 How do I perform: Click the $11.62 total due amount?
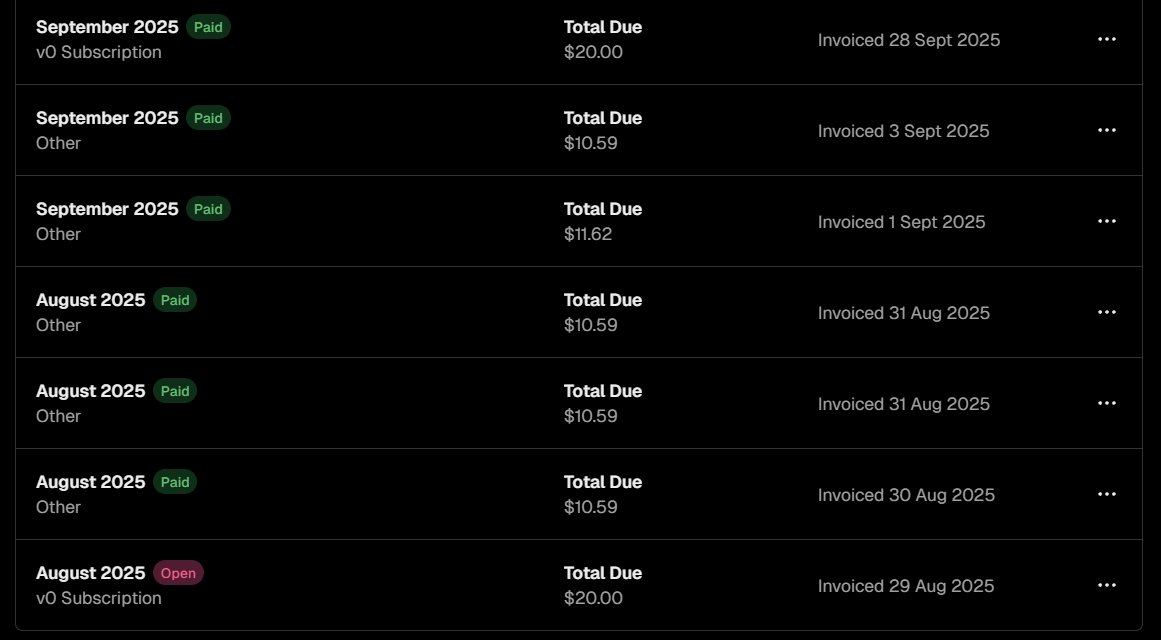(588, 234)
